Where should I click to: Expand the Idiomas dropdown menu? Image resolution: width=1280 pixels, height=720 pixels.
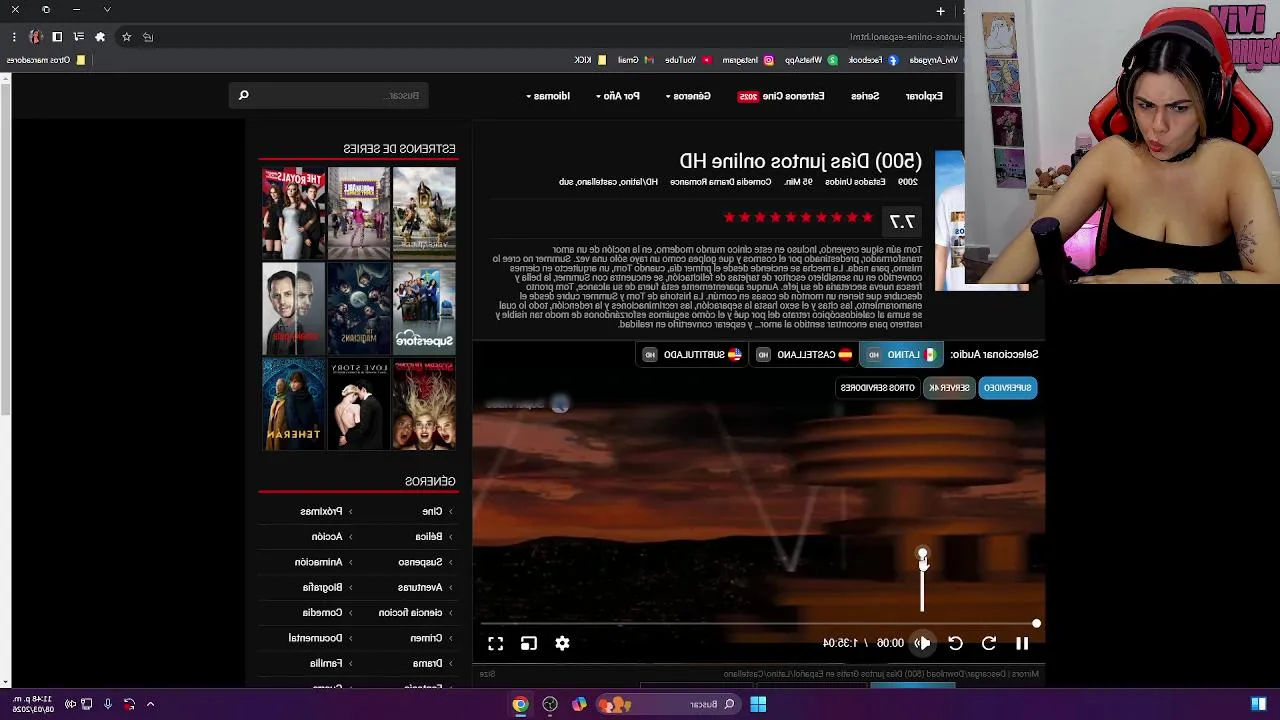(x=548, y=96)
